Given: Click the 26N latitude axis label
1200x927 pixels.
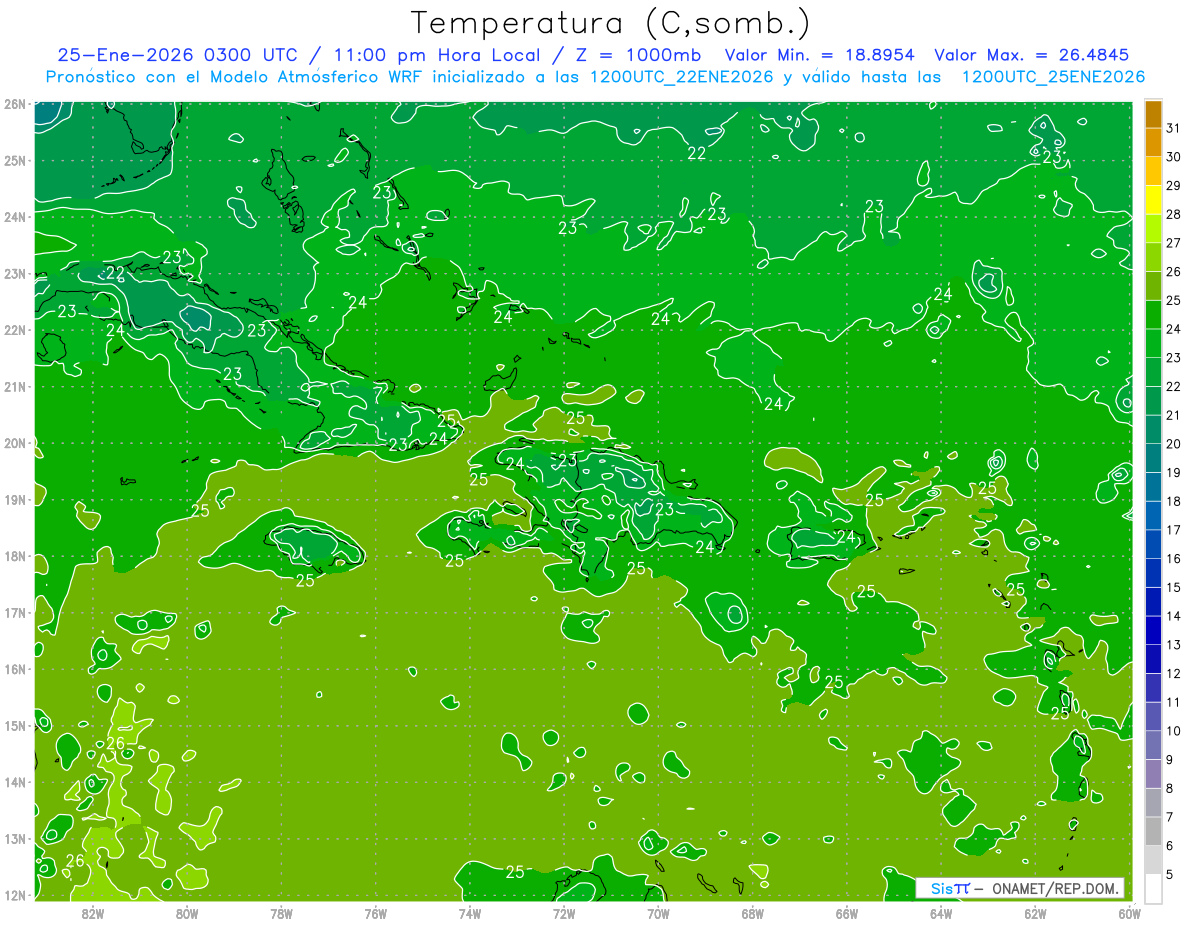Looking at the screenshot, I should coord(14,104).
